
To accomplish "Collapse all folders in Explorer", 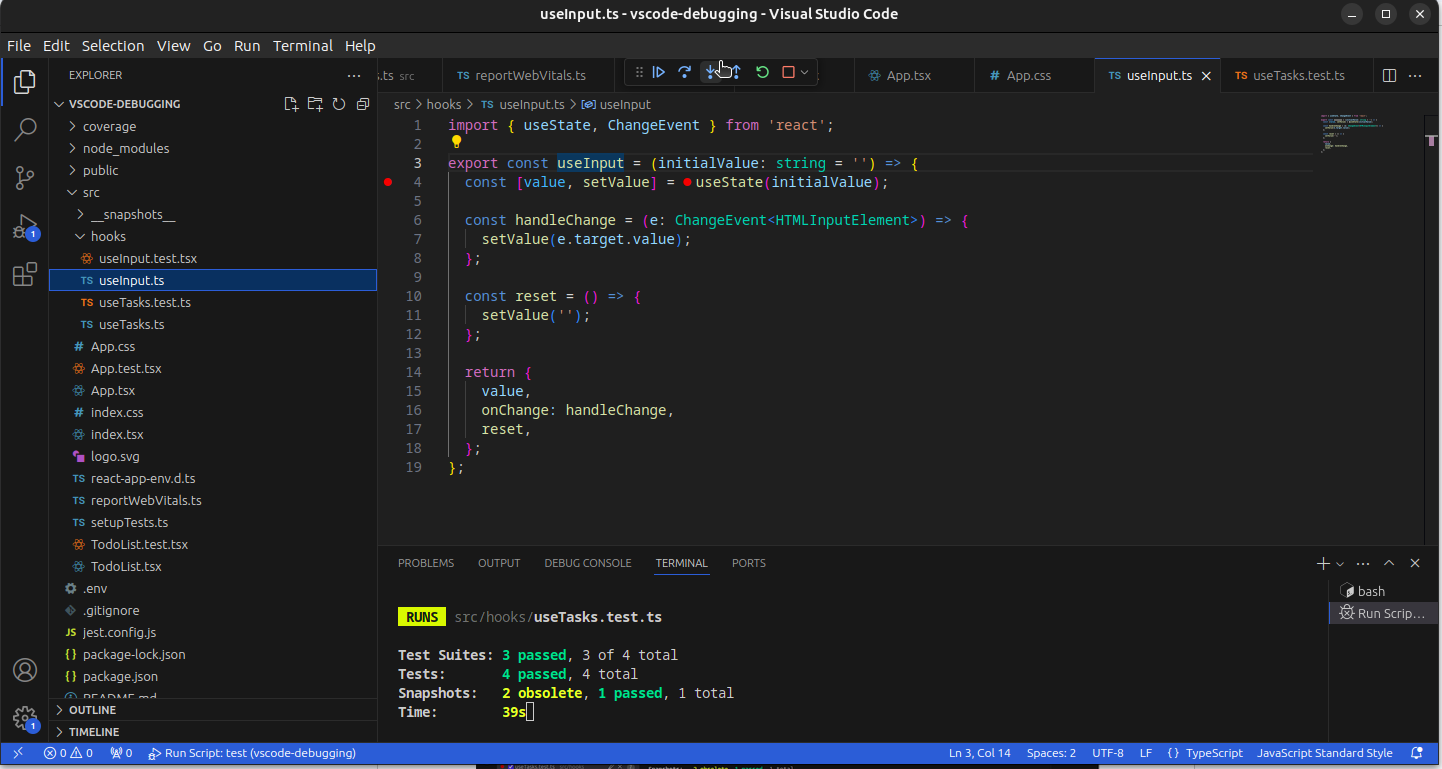I will pos(363,104).
